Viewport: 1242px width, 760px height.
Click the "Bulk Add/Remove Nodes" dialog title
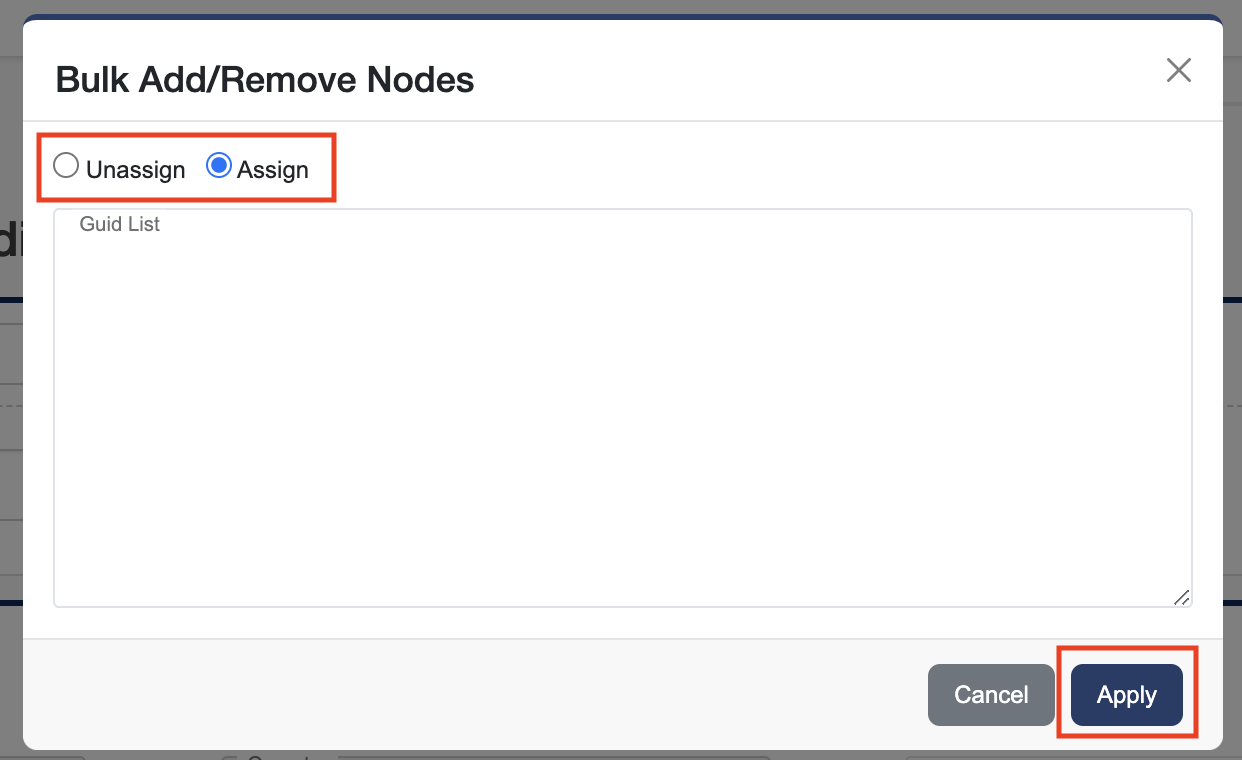point(265,79)
